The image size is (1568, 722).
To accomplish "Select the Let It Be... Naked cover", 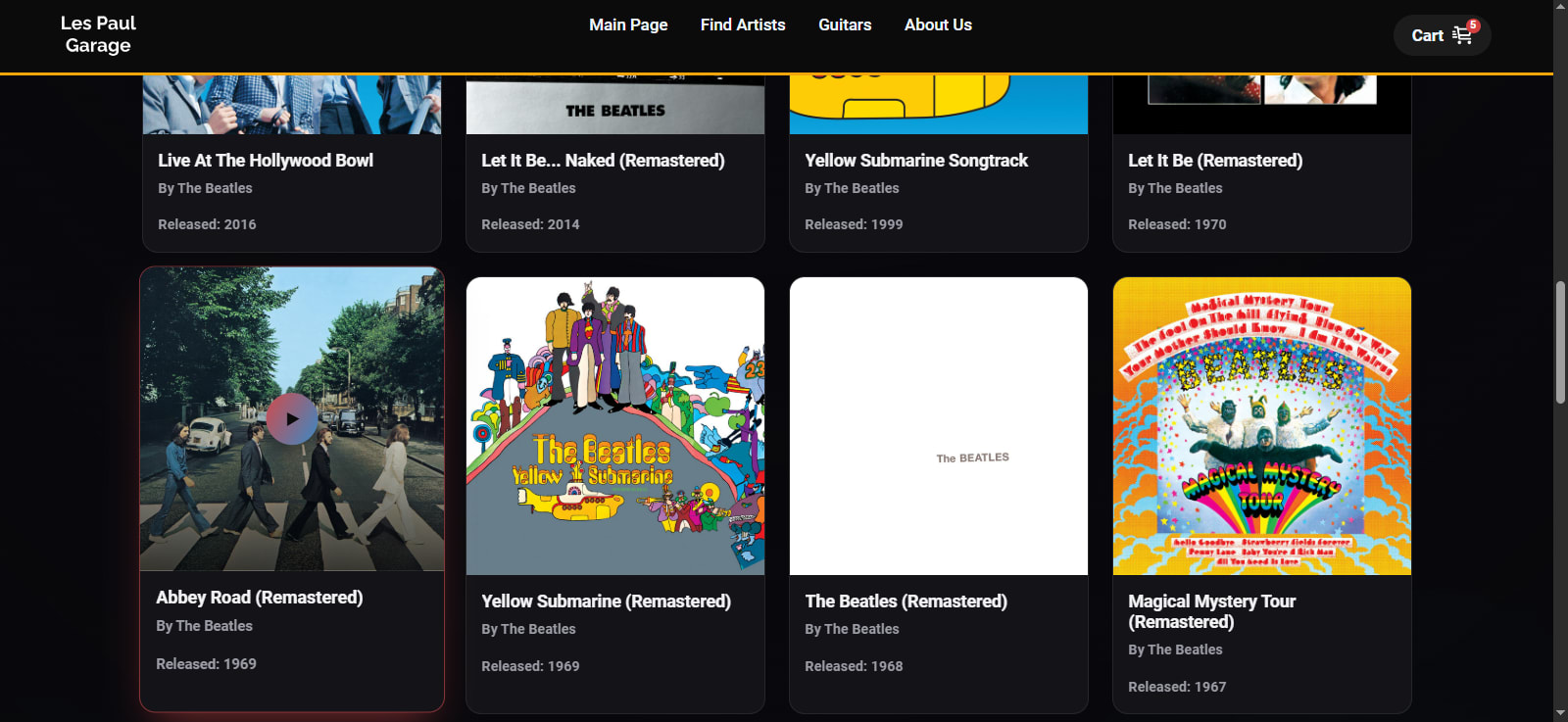I will [x=615, y=105].
